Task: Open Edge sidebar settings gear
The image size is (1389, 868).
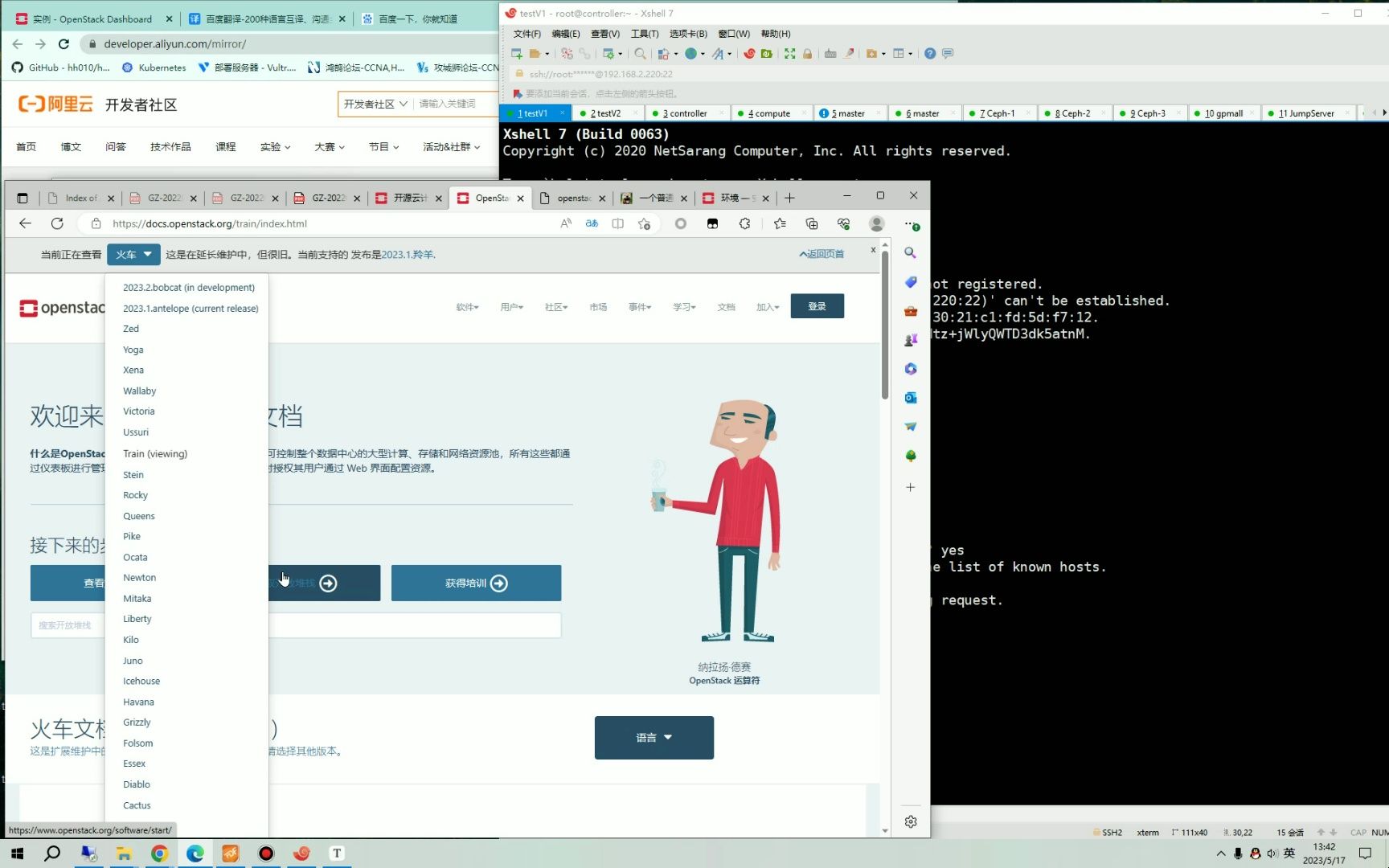Action: pyautogui.click(x=910, y=821)
